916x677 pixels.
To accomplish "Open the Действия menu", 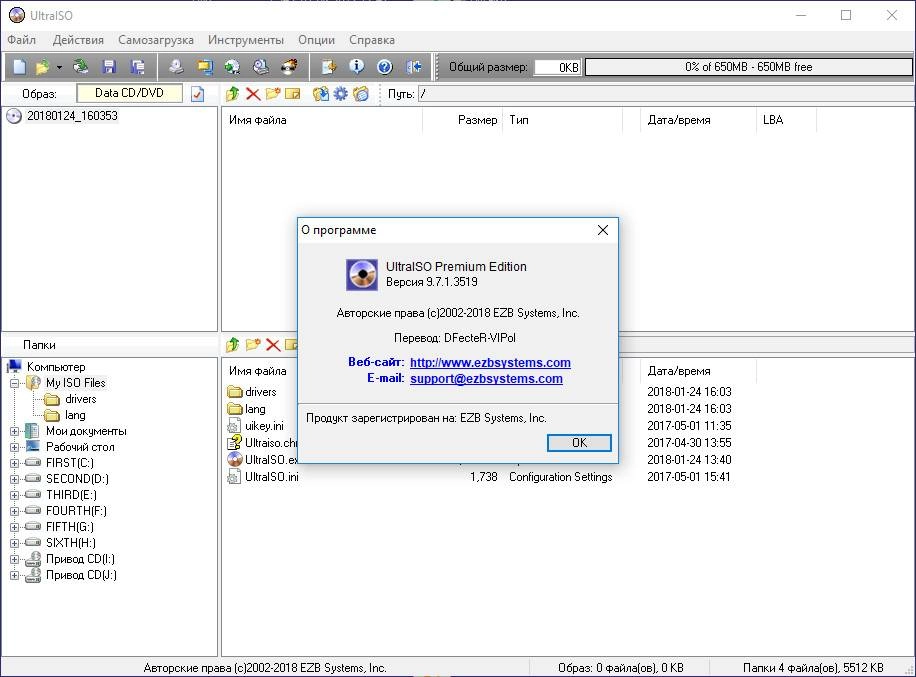I will tap(78, 40).
